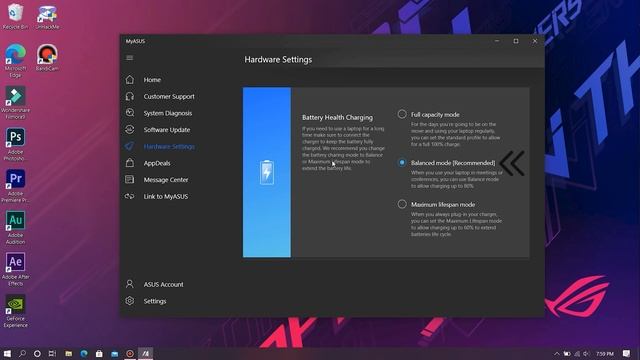Click the taskbar clock

[604, 353]
